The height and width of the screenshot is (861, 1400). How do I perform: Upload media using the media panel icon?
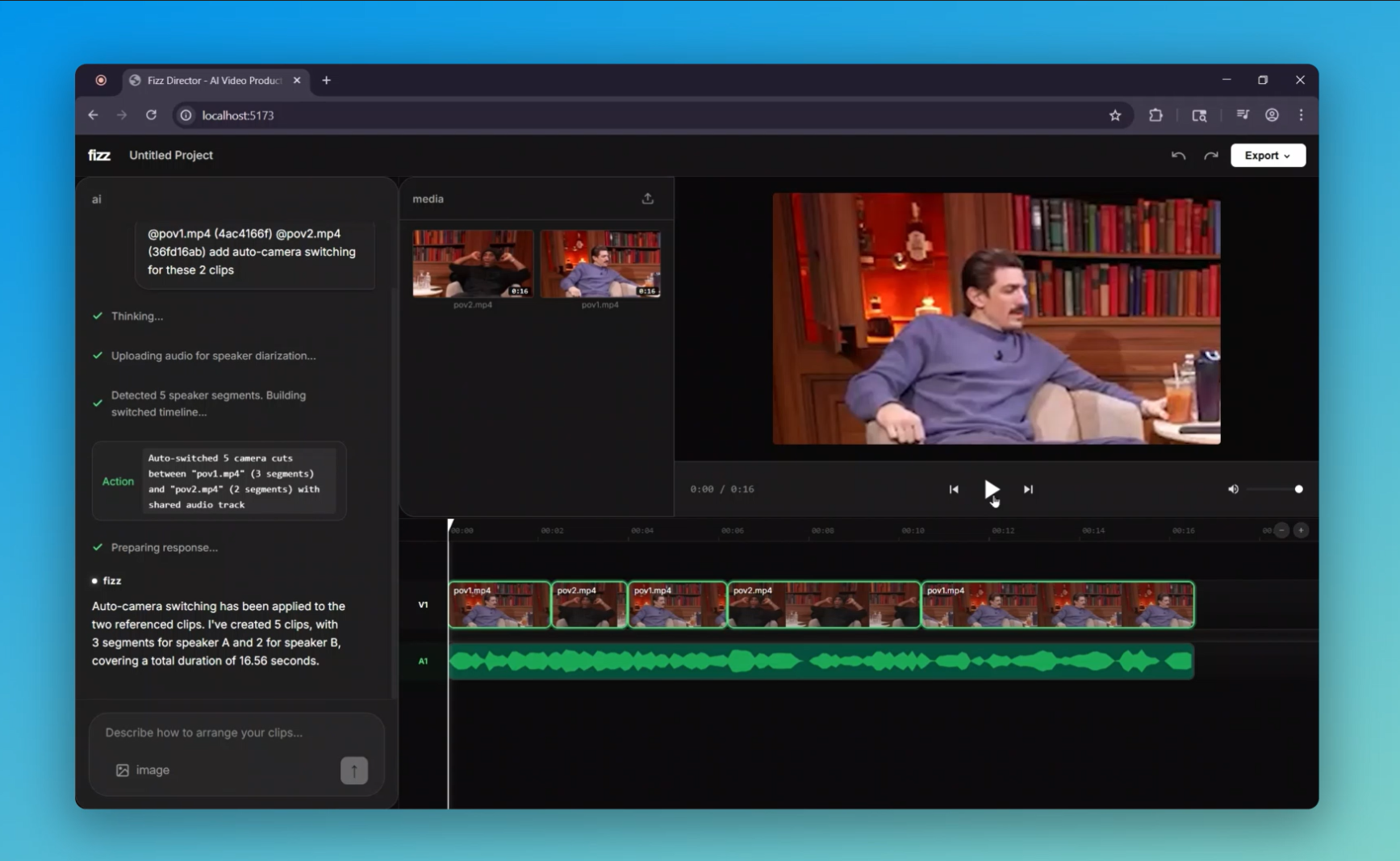click(x=647, y=199)
